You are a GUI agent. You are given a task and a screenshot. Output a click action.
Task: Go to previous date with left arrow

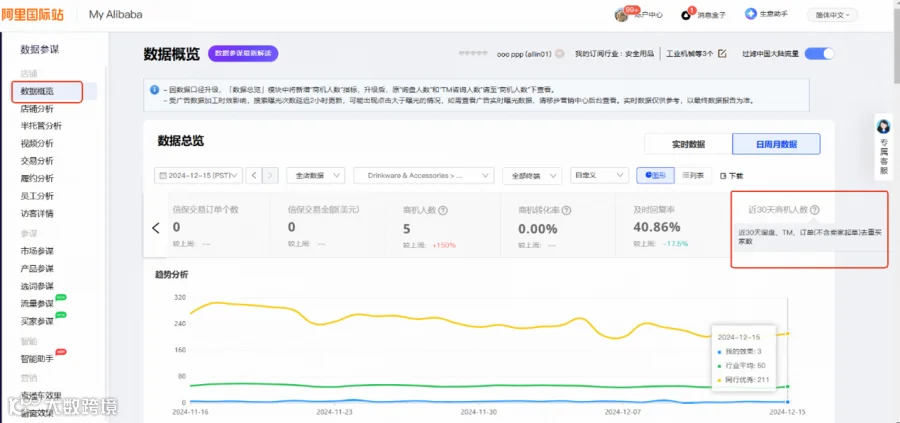[x=254, y=176]
